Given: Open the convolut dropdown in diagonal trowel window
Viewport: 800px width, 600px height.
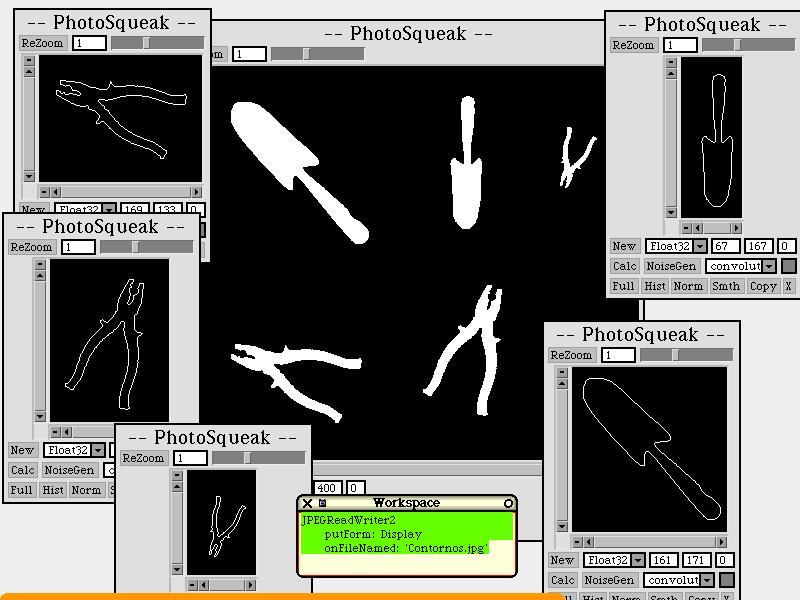Looking at the screenshot, I should coord(708,580).
